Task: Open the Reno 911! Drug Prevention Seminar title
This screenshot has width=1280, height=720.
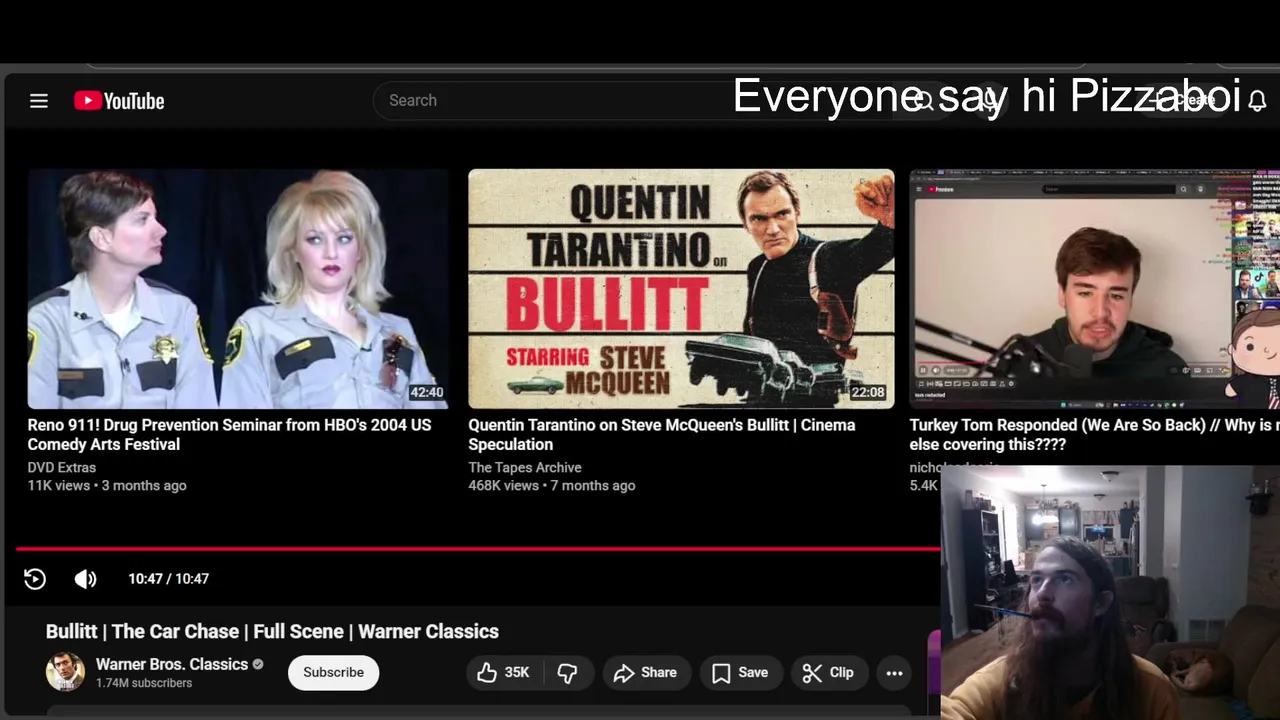Action: pos(229,435)
